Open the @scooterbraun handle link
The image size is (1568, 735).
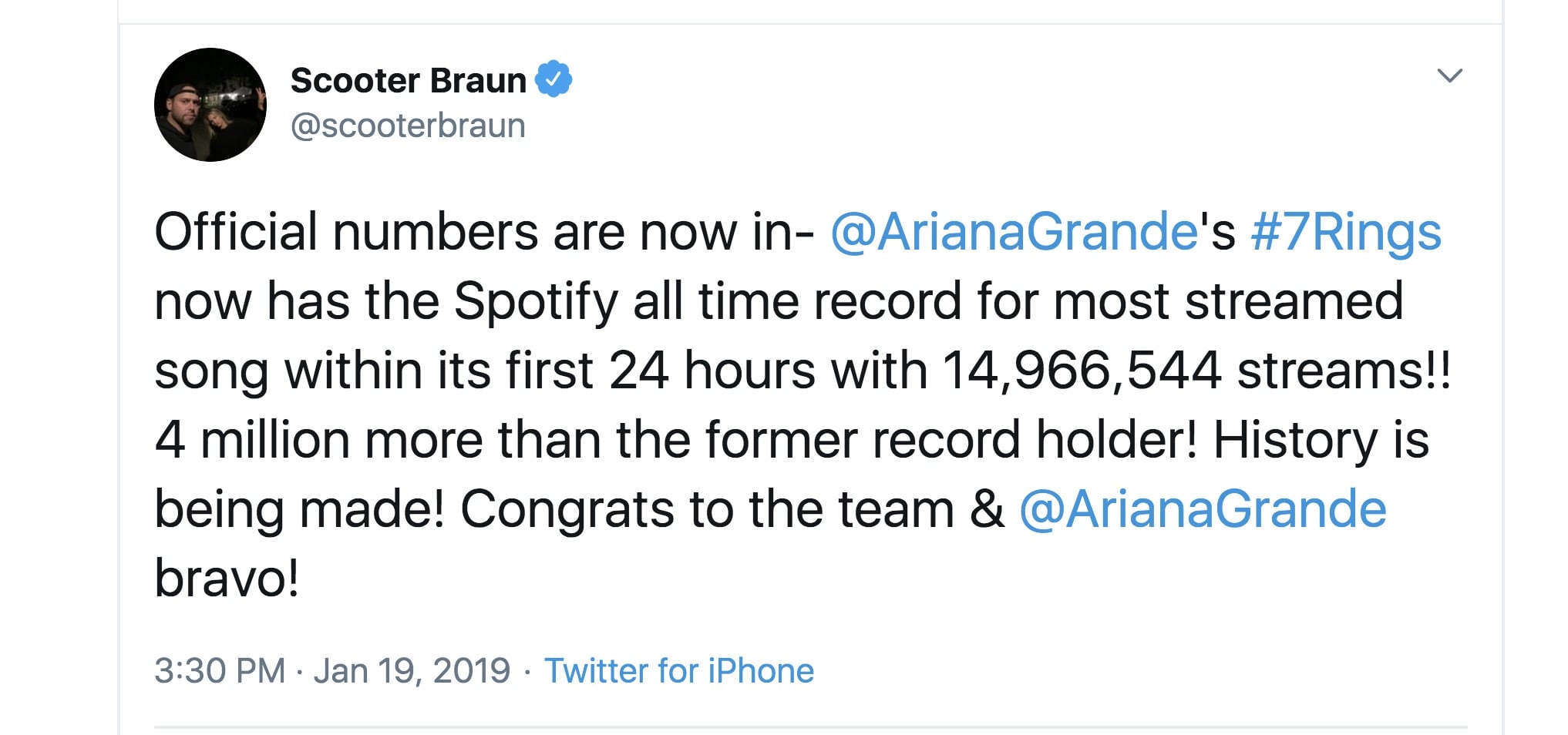click(x=408, y=125)
